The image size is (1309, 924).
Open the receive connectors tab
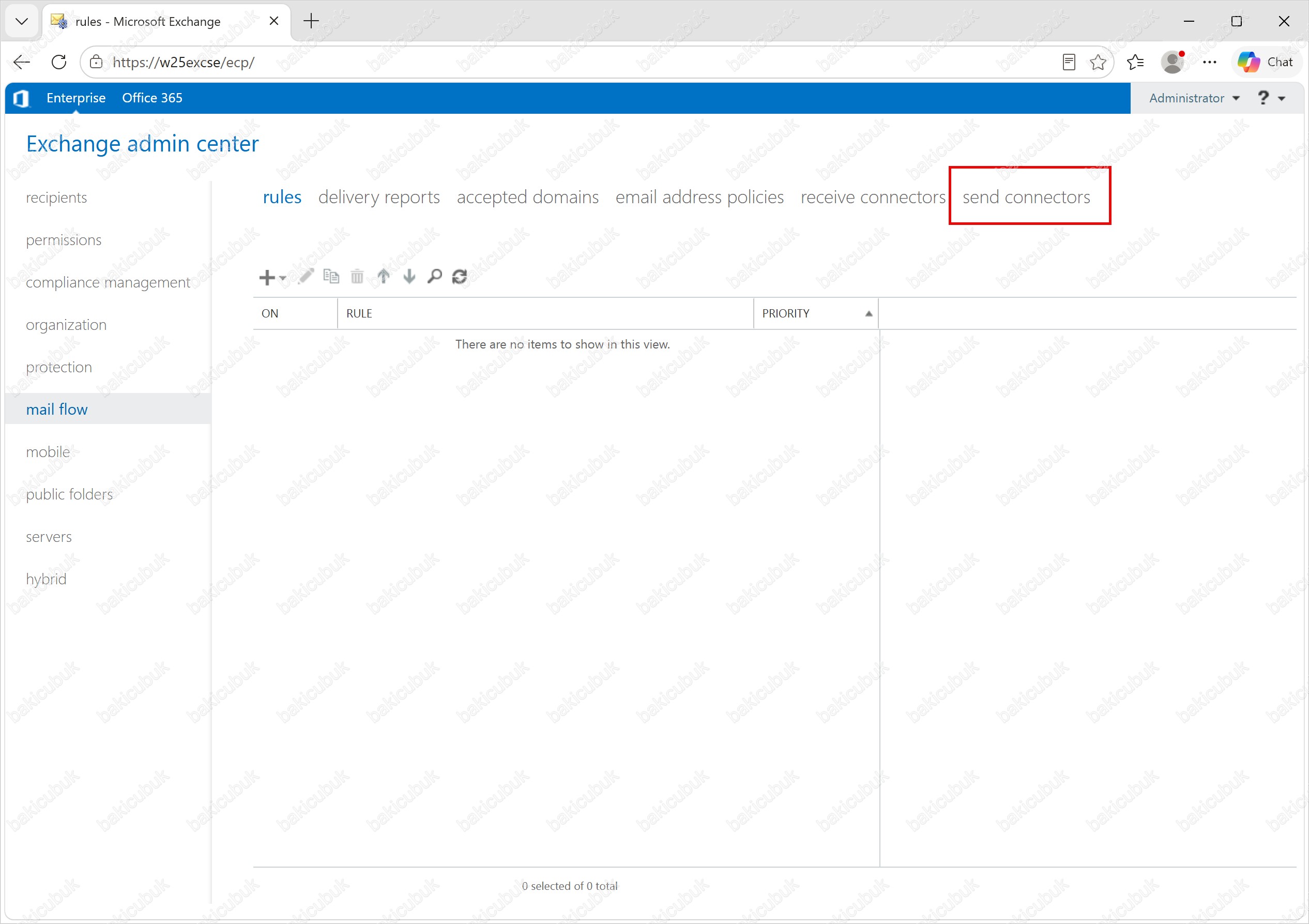[x=873, y=198]
